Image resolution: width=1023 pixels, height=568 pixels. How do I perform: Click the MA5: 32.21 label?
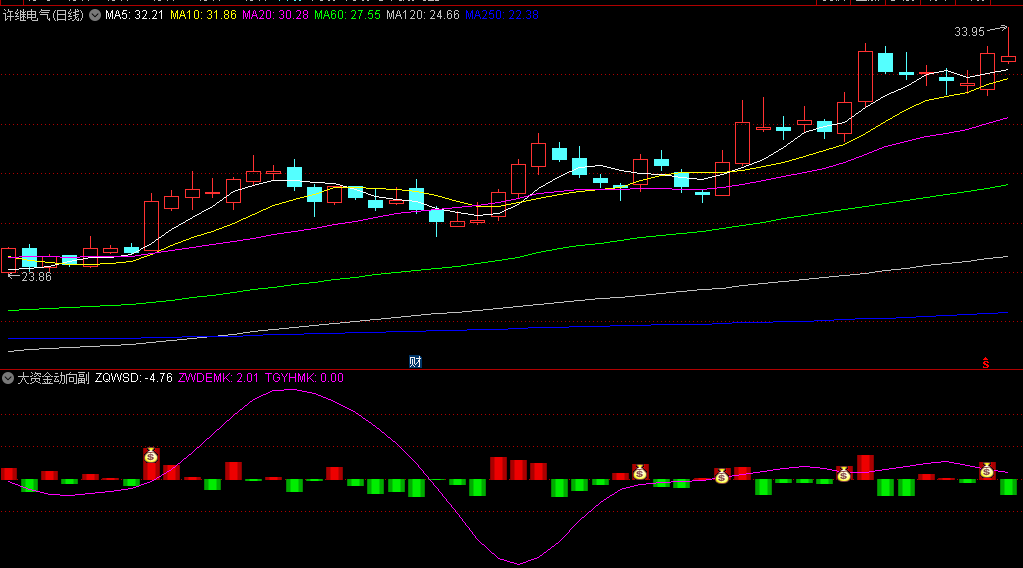tap(134, 15)
